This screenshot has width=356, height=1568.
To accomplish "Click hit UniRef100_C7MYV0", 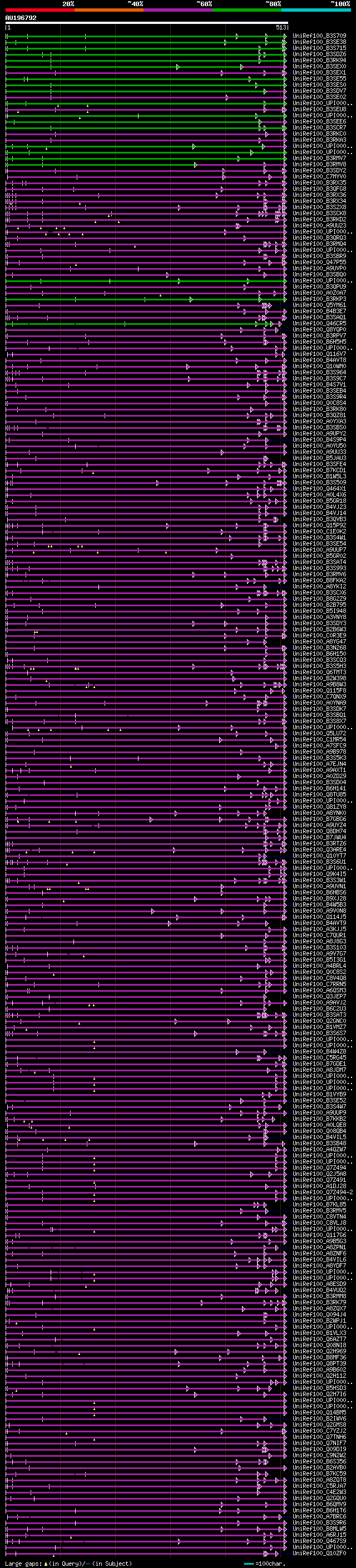I will 319,176.
